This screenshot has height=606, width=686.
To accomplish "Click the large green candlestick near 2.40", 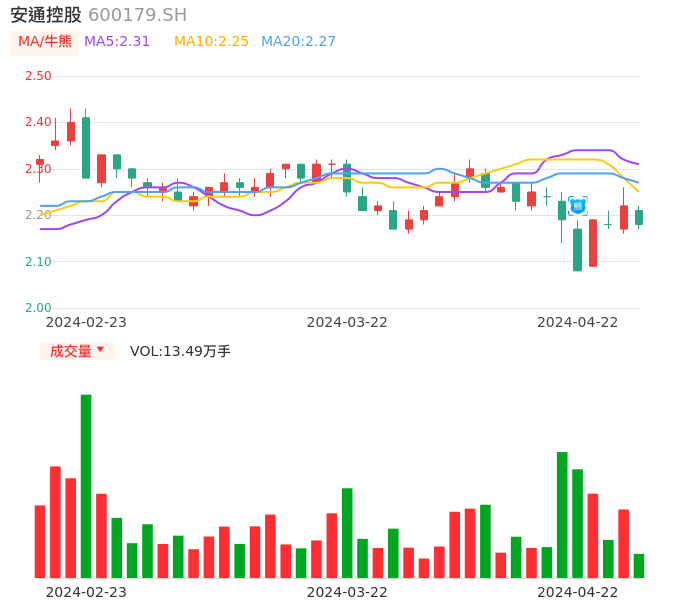I will [x=86, y=148].
